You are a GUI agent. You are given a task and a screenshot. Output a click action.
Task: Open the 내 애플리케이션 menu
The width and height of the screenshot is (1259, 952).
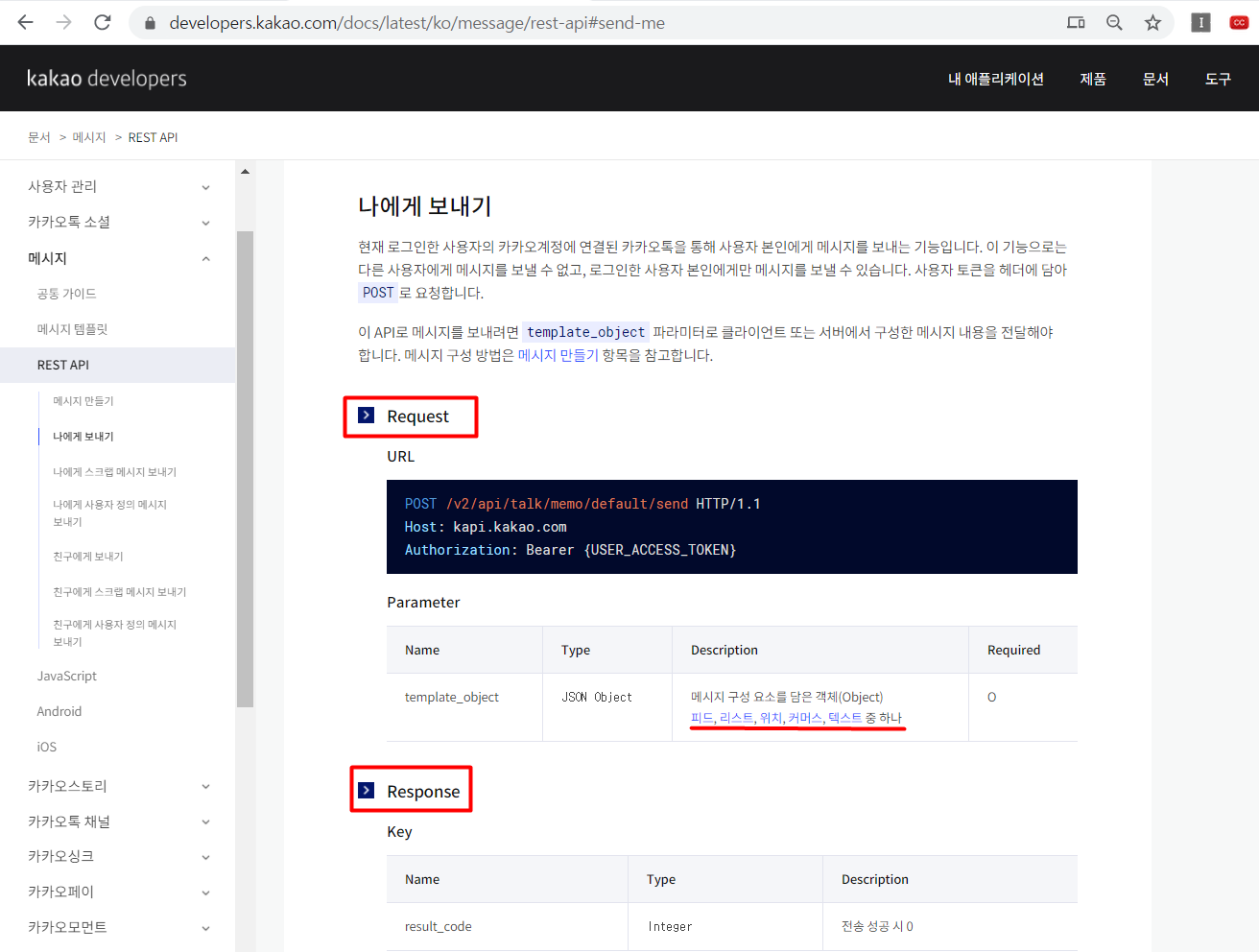click(x=996, y=79)
